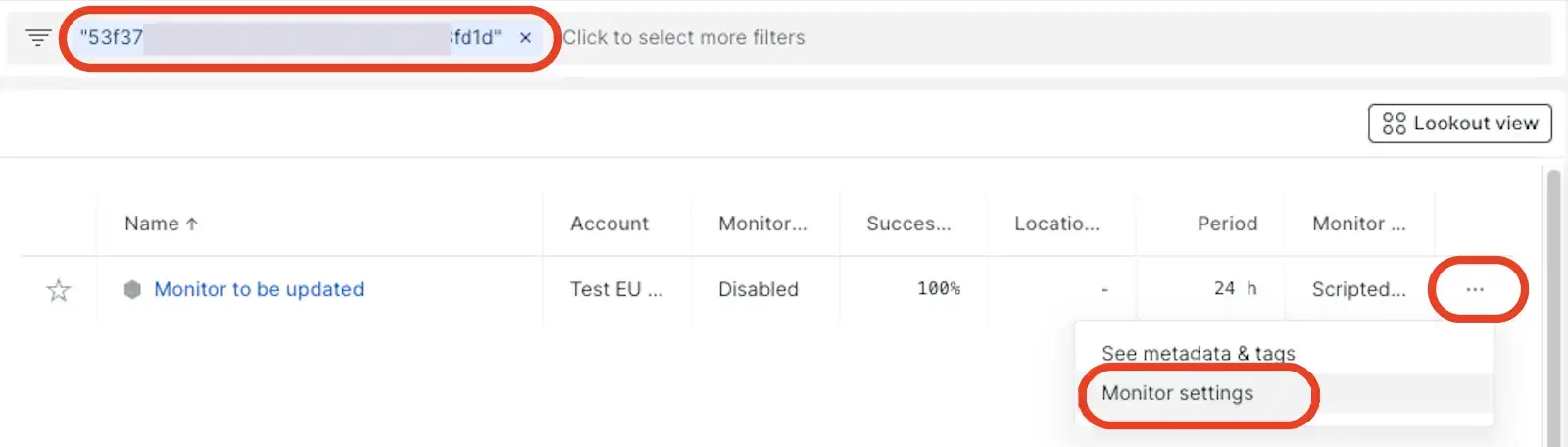Click the Locations column header
The image size is (1568, 447).
pos(1056,223)
